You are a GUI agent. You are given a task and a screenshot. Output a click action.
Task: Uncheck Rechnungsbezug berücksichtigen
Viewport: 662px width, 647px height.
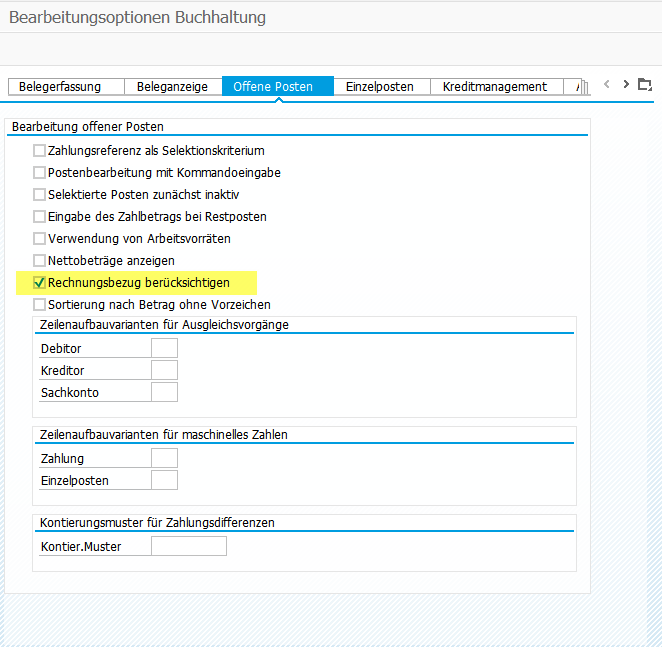coord(40,283)
